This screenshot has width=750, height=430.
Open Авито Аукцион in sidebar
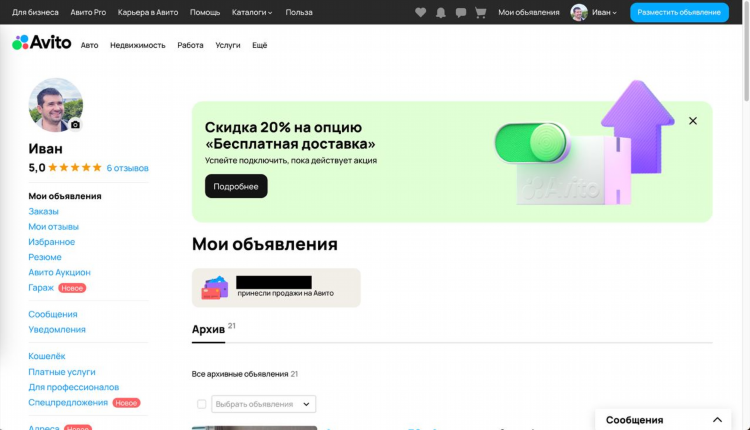pyautogui.click(x=59, y=272)
